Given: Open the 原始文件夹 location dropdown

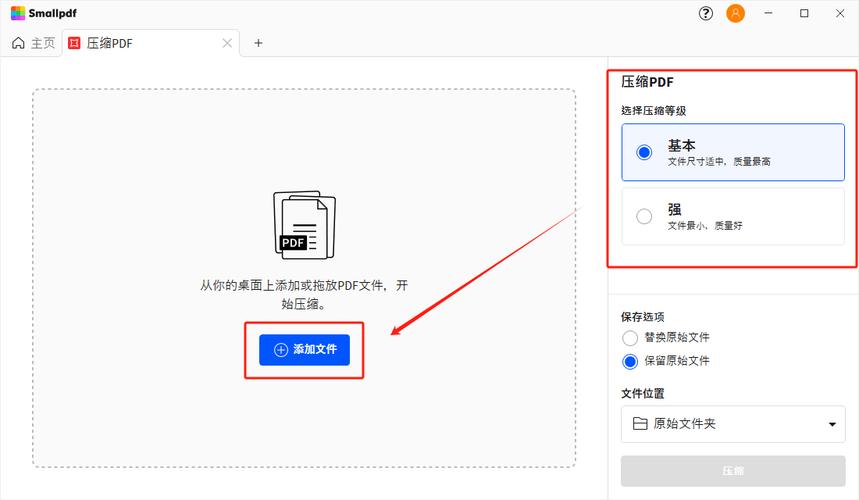Looking at the screenshot, I should (x=733, y=424).
